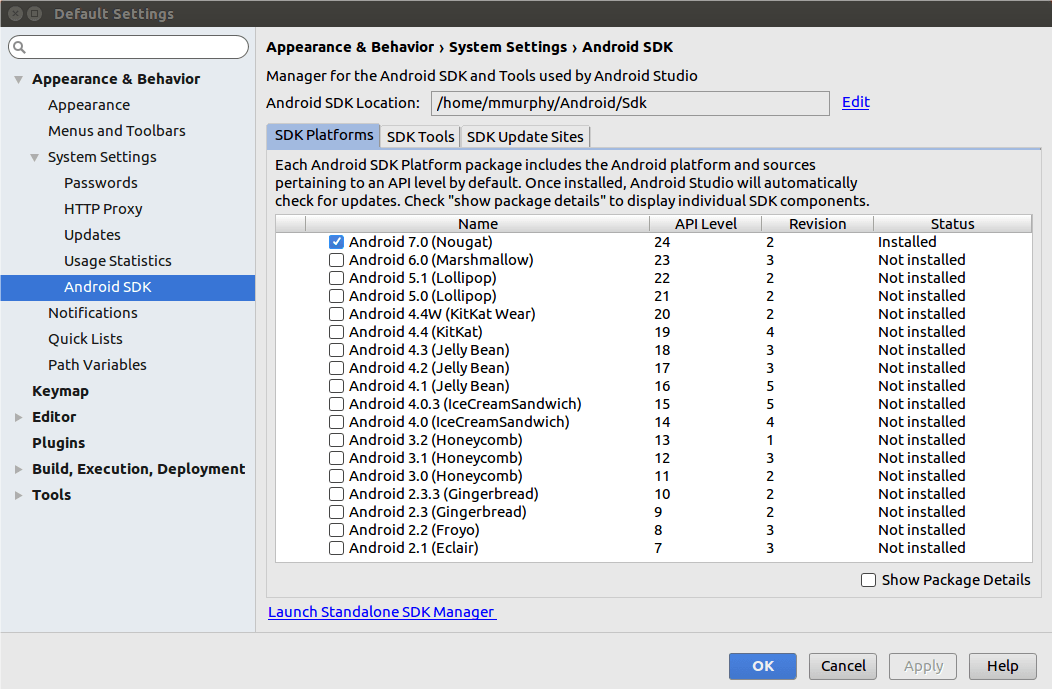Switch to the SDK Tools tab
Image resolution: width=1052 pixels, height=689 pixels.
pyautogui.click(x=420, y=137)
